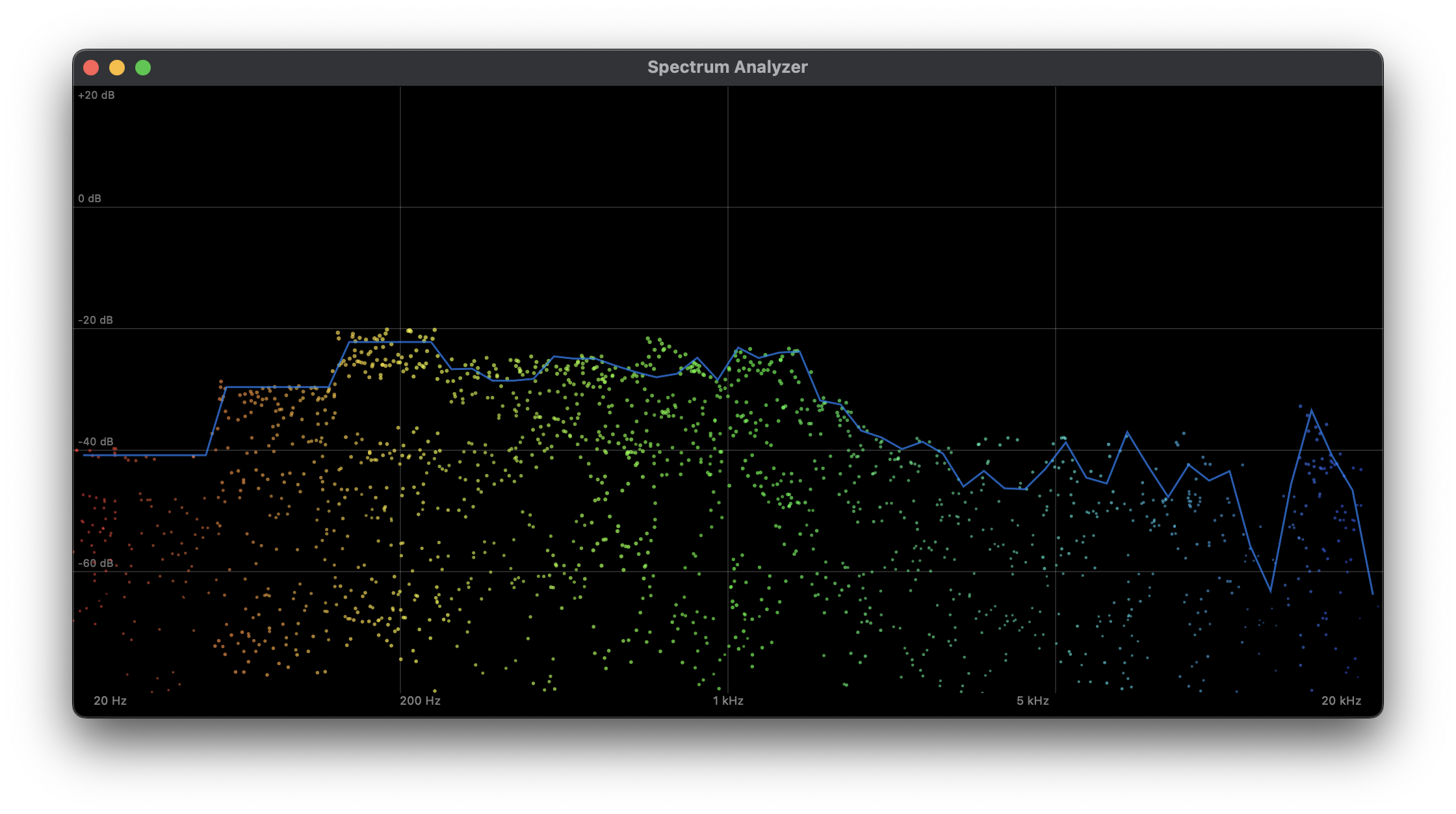Click the 20 kHz label at bottom right
This screenshot has height=814, width=1456.
point(1342,701)
